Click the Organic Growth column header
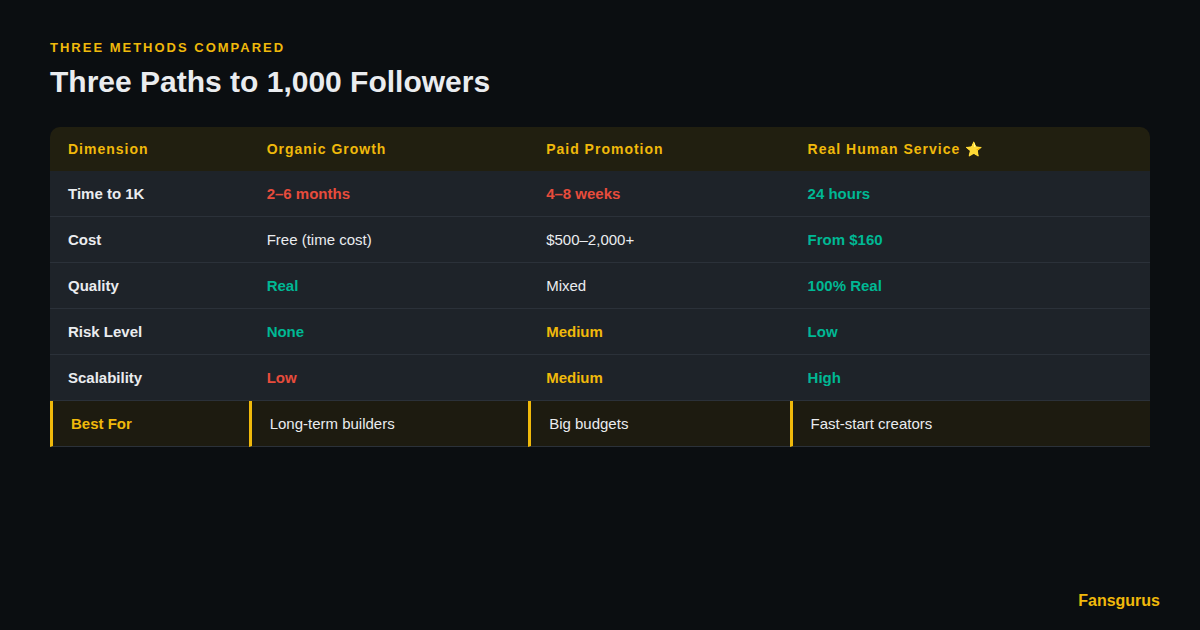 click(326, 149)
